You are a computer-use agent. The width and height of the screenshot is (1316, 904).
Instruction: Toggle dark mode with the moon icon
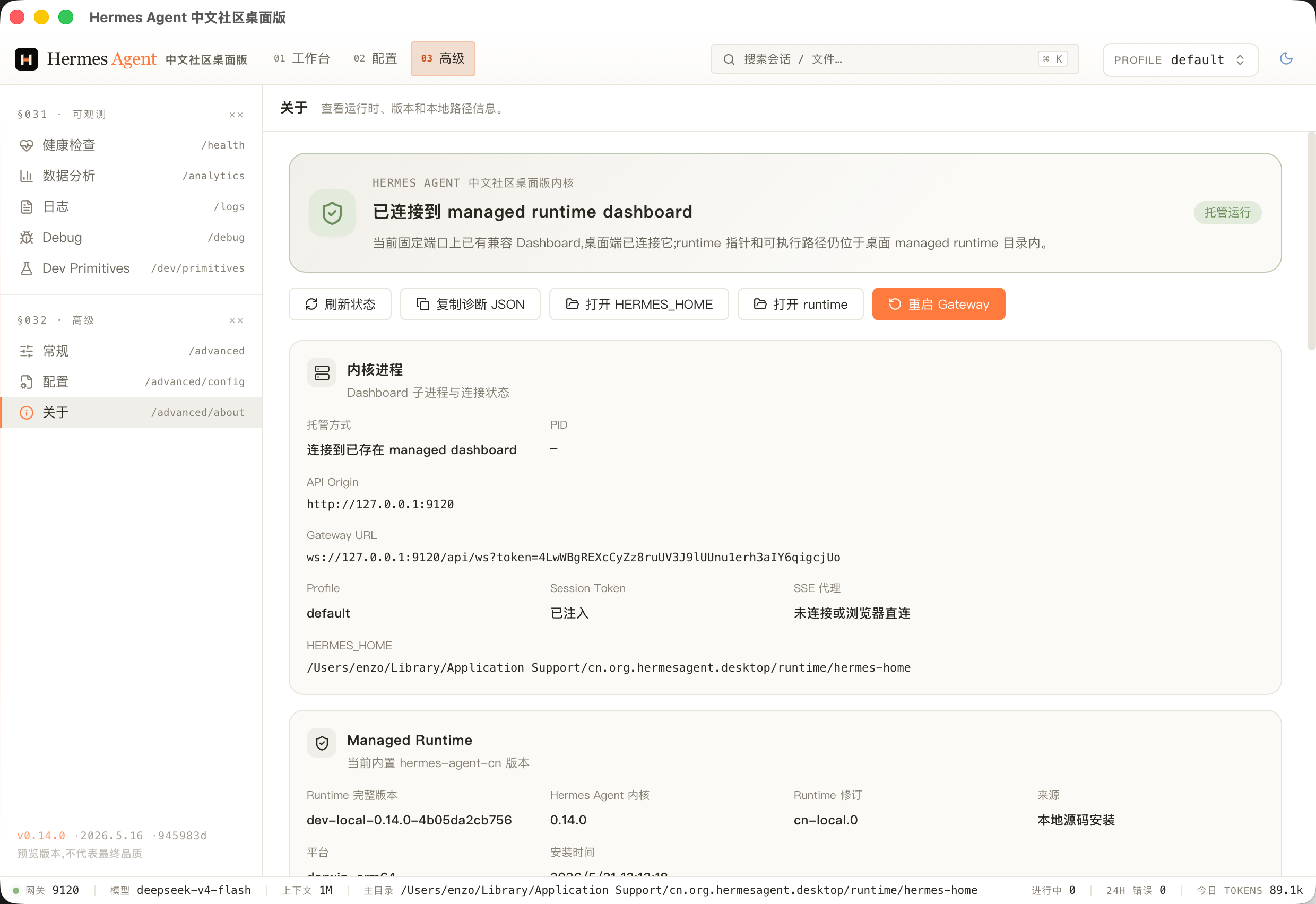coord(1286,58)
